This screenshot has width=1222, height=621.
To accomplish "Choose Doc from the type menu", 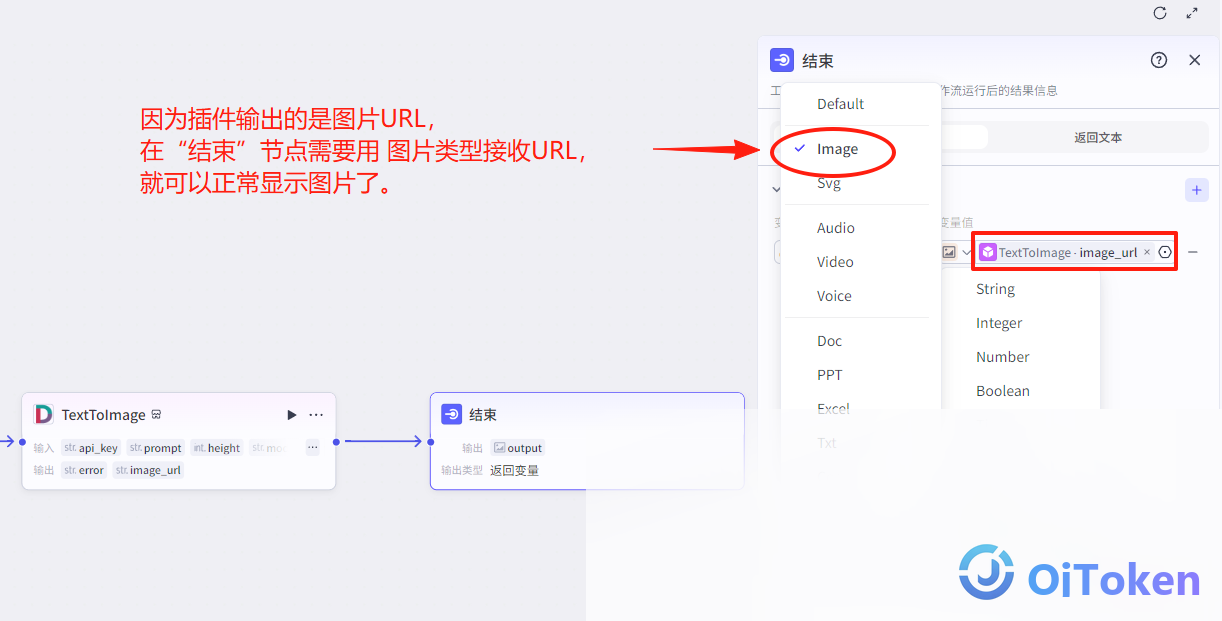I will tap(830, 341).
